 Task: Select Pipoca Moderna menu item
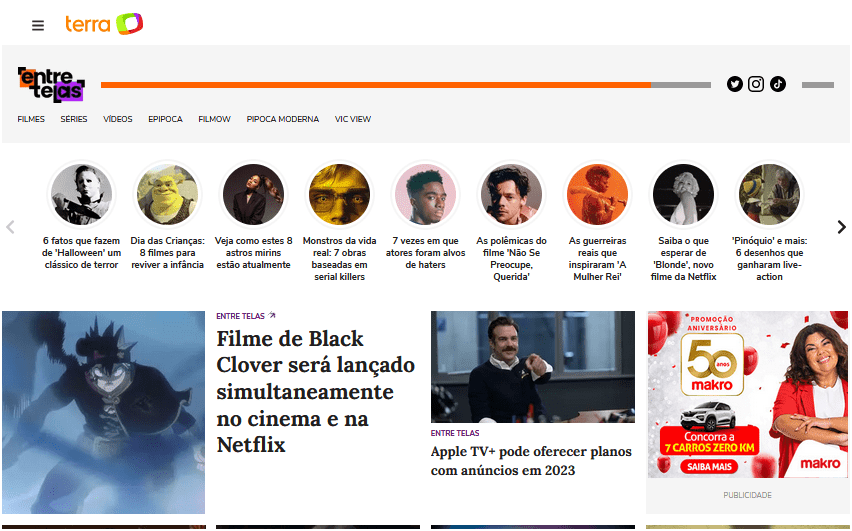point(283,119)
